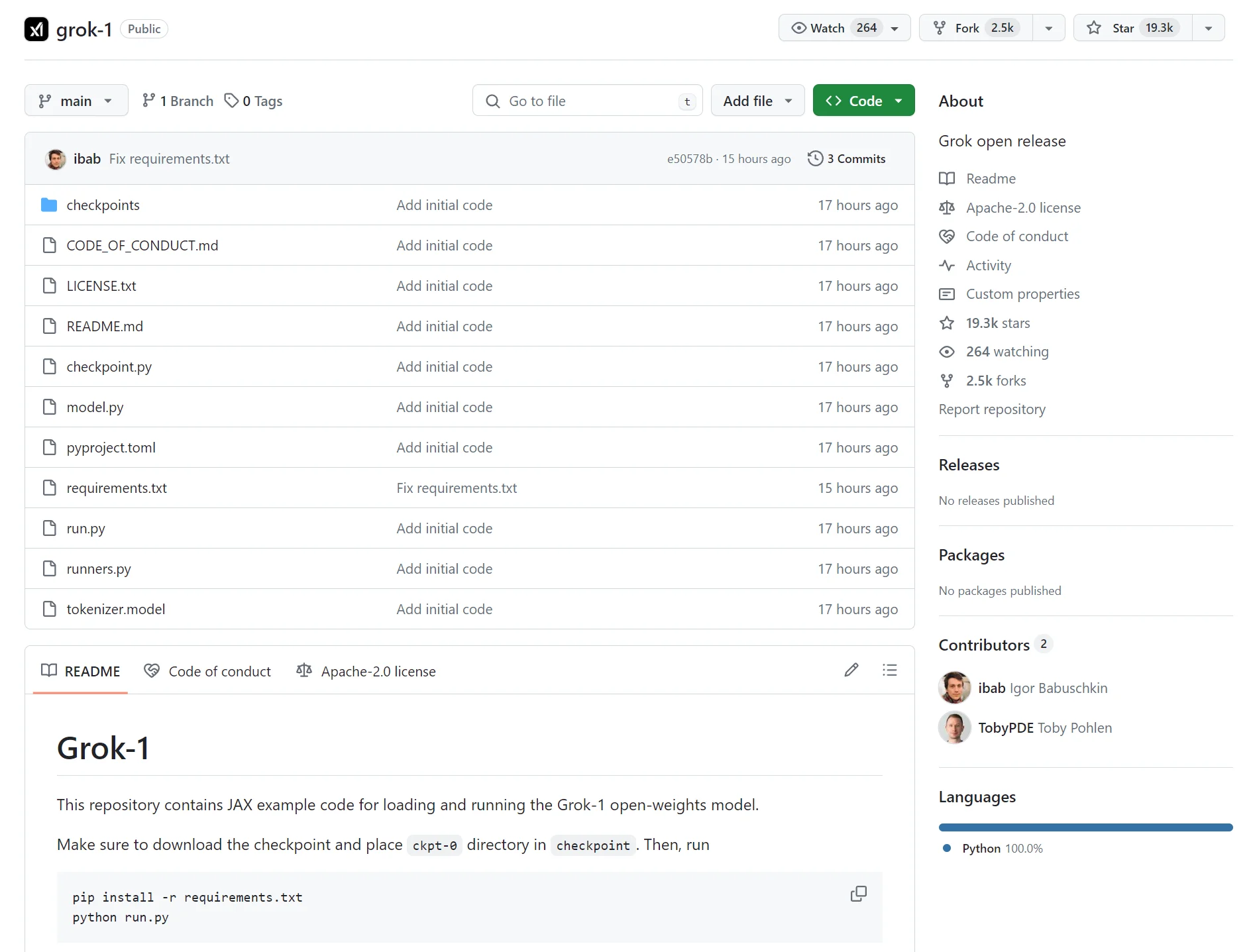The width and height of the screenshot is (1253, 952).
Task: Click the Python 100.0% language label
Action: 1003,849
